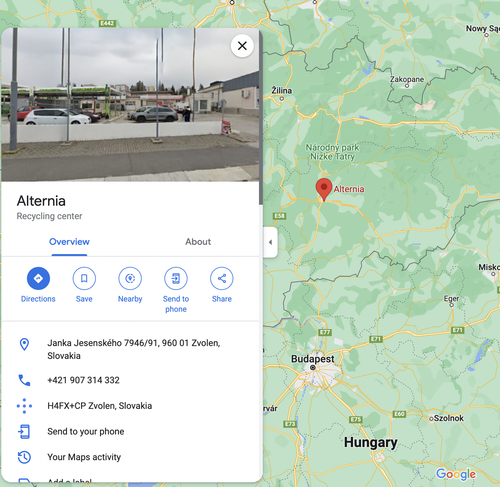Click the red Alternia map marker

tap(324, 189)
